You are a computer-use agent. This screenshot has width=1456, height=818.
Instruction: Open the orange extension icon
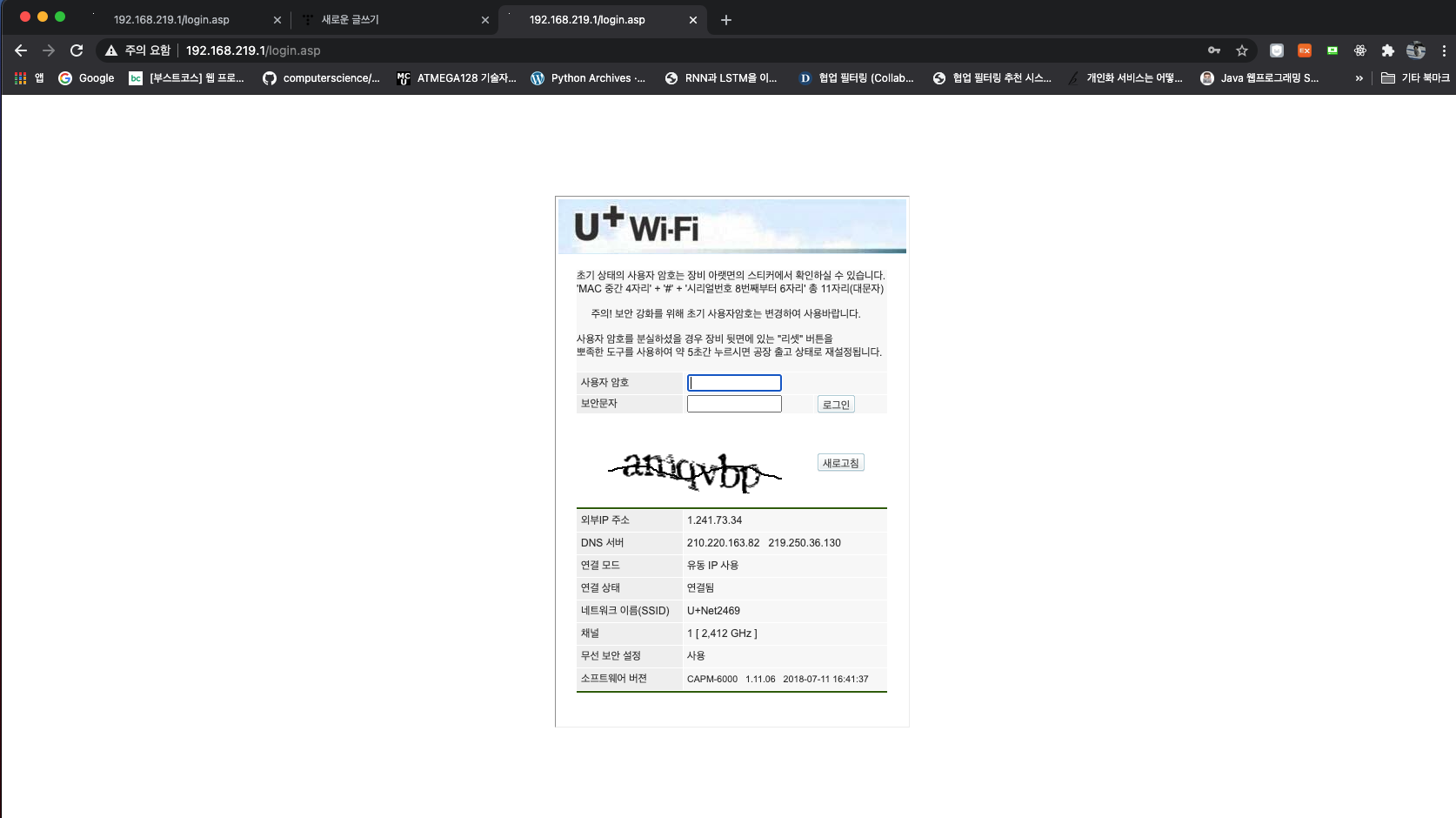[1305, 50]
